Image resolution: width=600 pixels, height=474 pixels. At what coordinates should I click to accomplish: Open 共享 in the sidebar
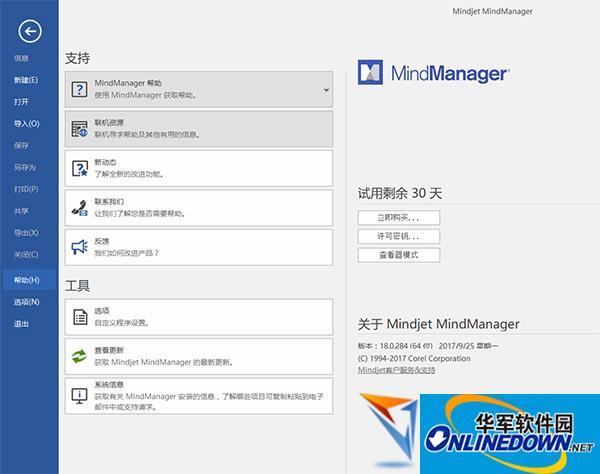21,211
